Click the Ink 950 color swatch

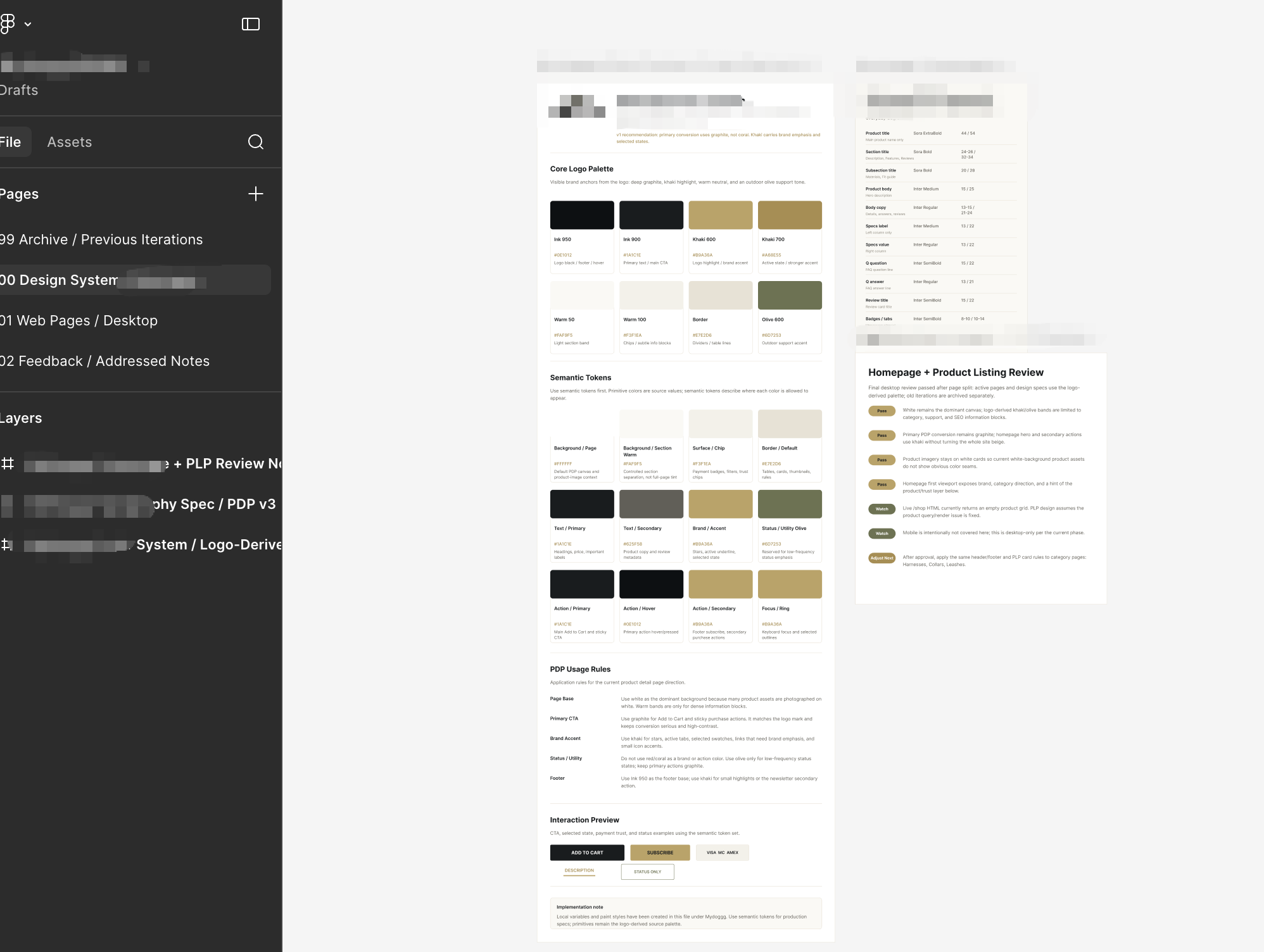tap(582, 215)
